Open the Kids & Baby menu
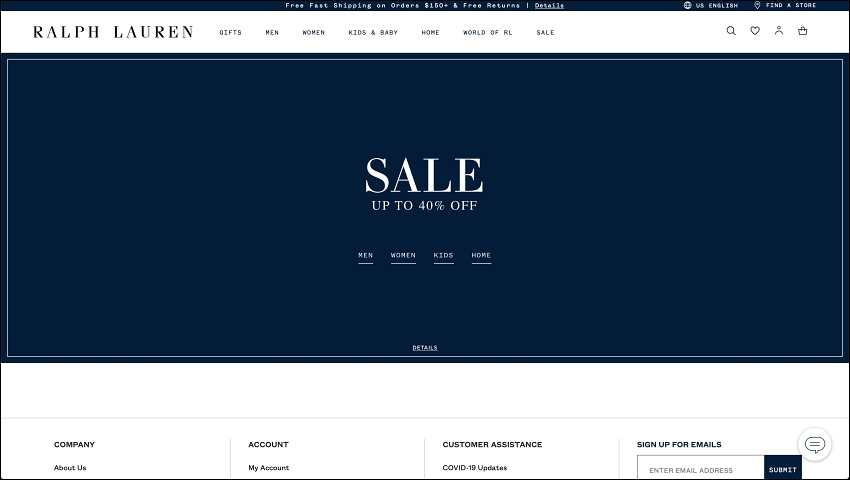Screen dimensions: 850x480 pyautogui.click(x=373, y=33)
